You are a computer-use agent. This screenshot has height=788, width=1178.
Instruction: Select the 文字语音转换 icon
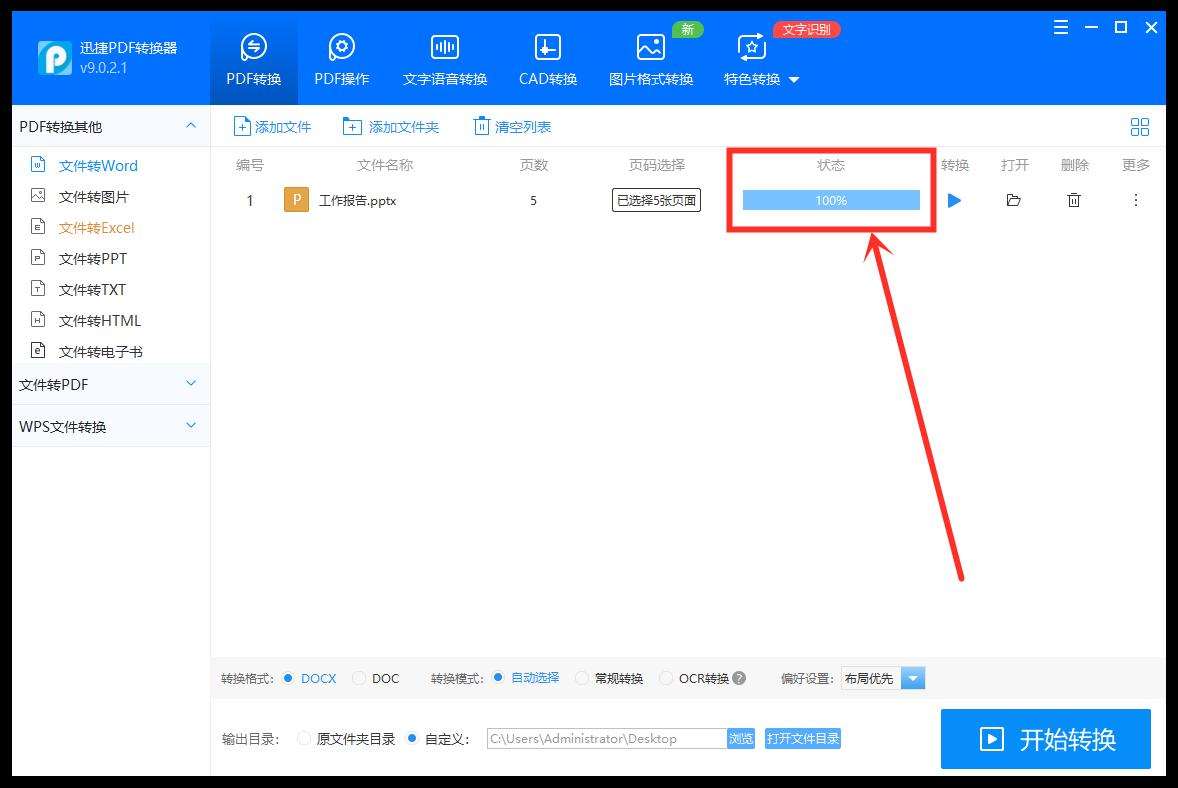point(444,57)
